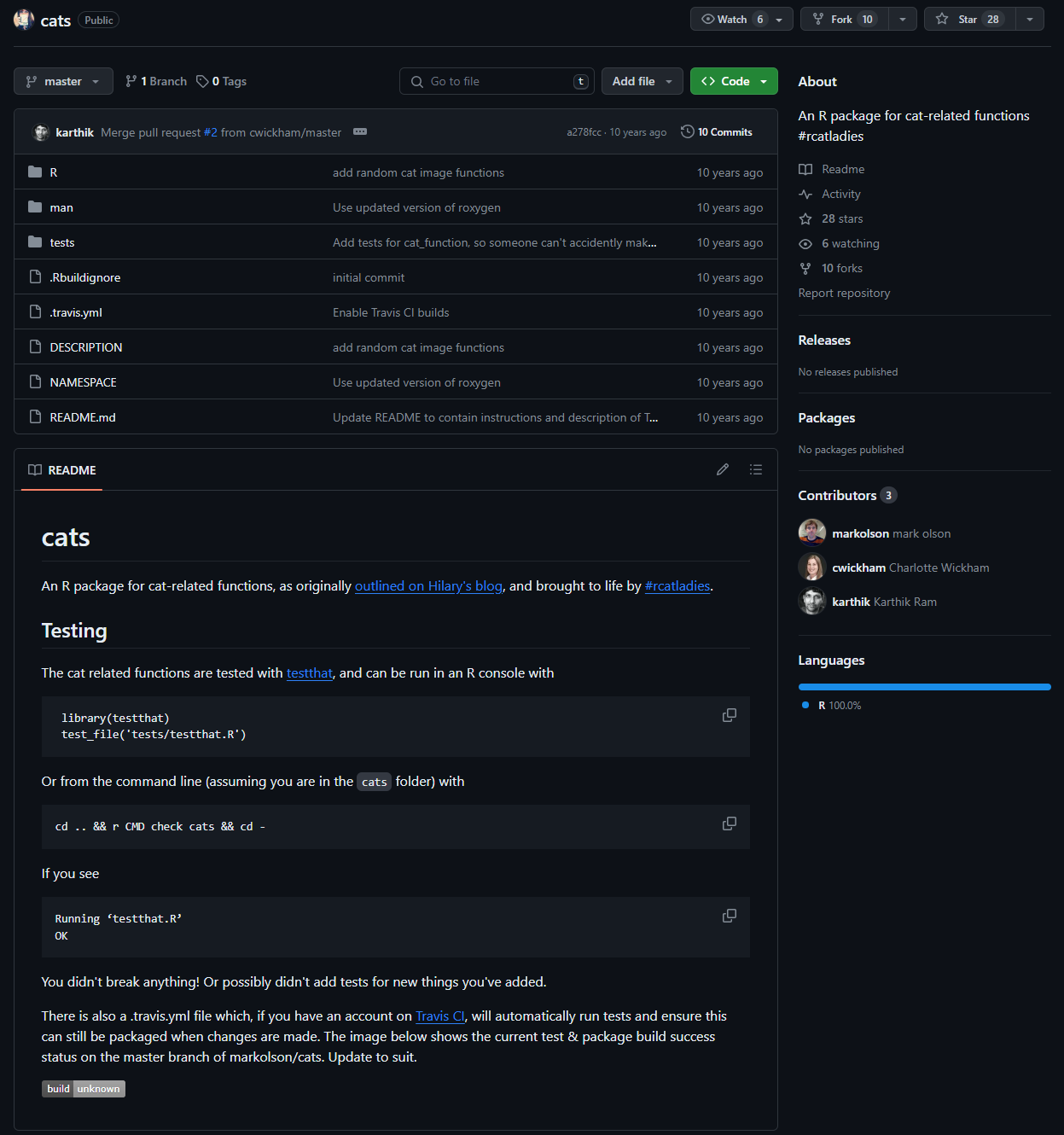
Task: Copy the library(testthat) code block
Action: pos(729,715)
